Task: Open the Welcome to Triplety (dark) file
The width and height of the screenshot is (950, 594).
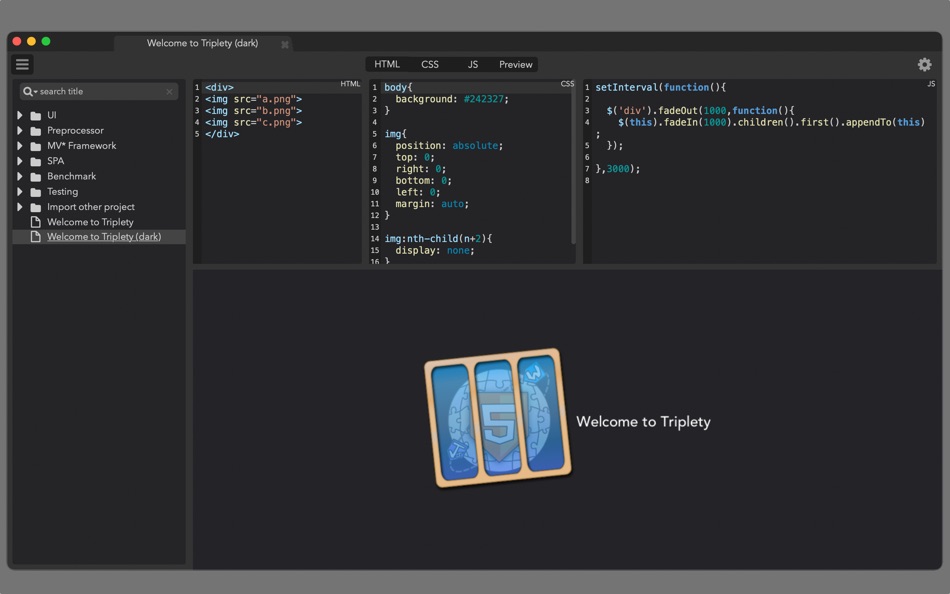Action: 104,236
